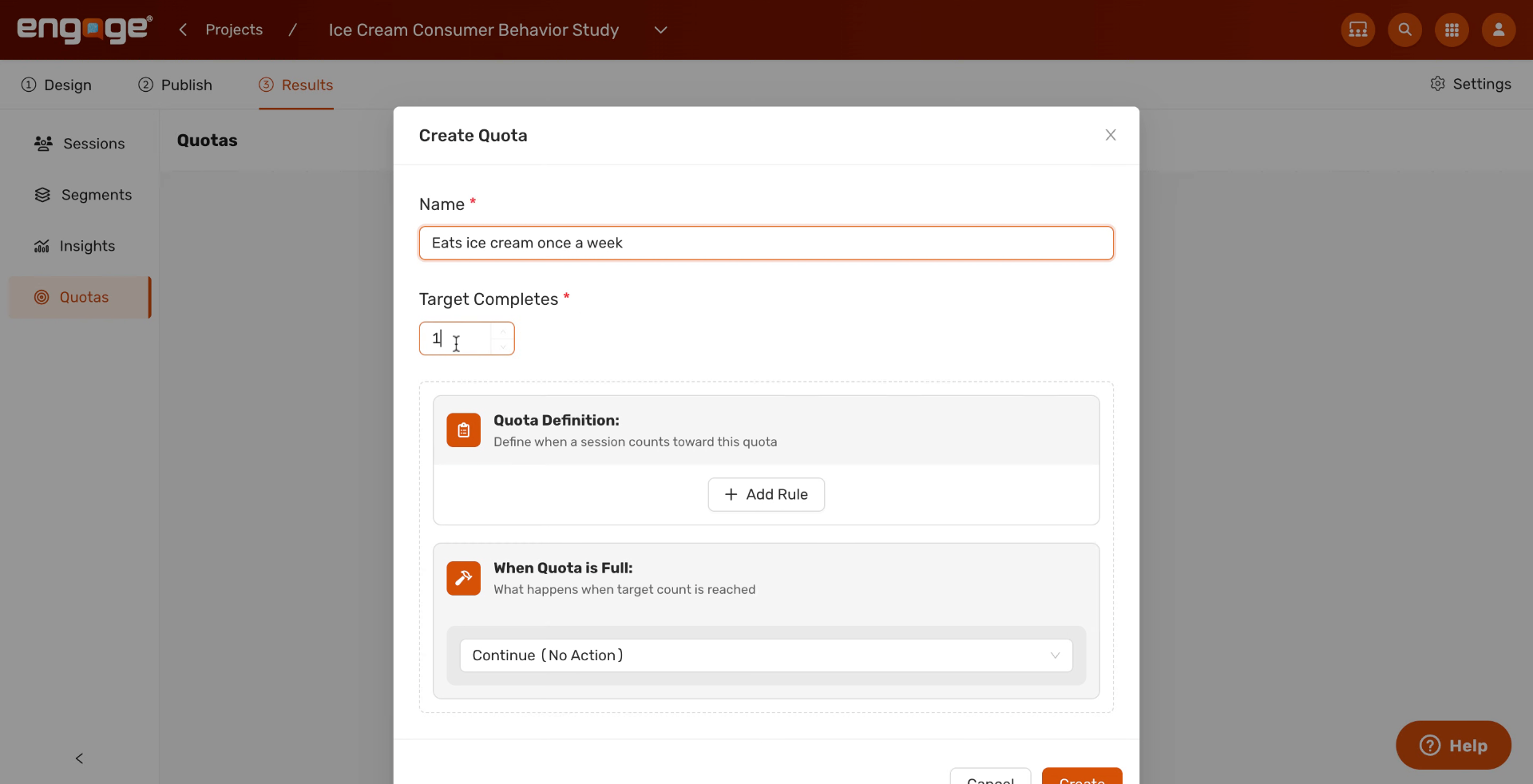Click the Quota Definition heading text
Image resolution: width=1533 pixels, height=784 pixels.
pos(557,420)
